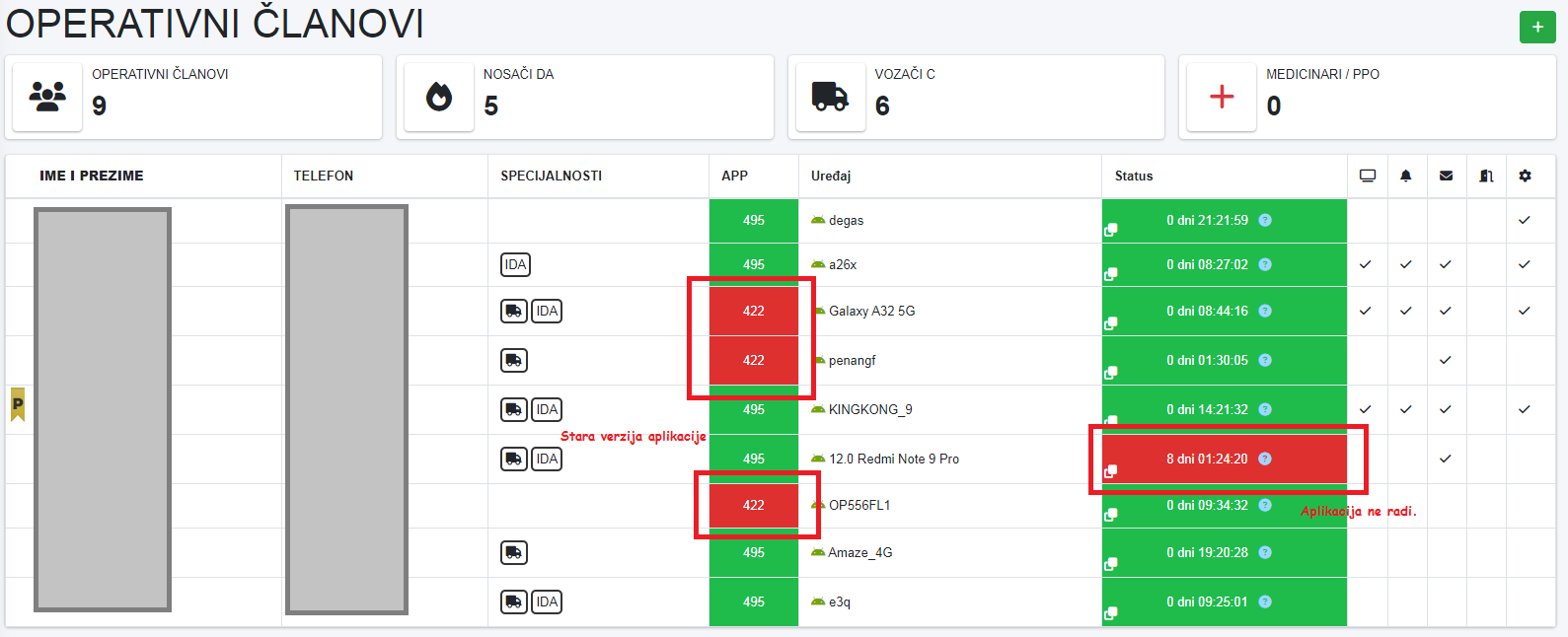Click the copy icon in degas status cell
This screenshot has height=637, width=1568.
click(1111, 230)
